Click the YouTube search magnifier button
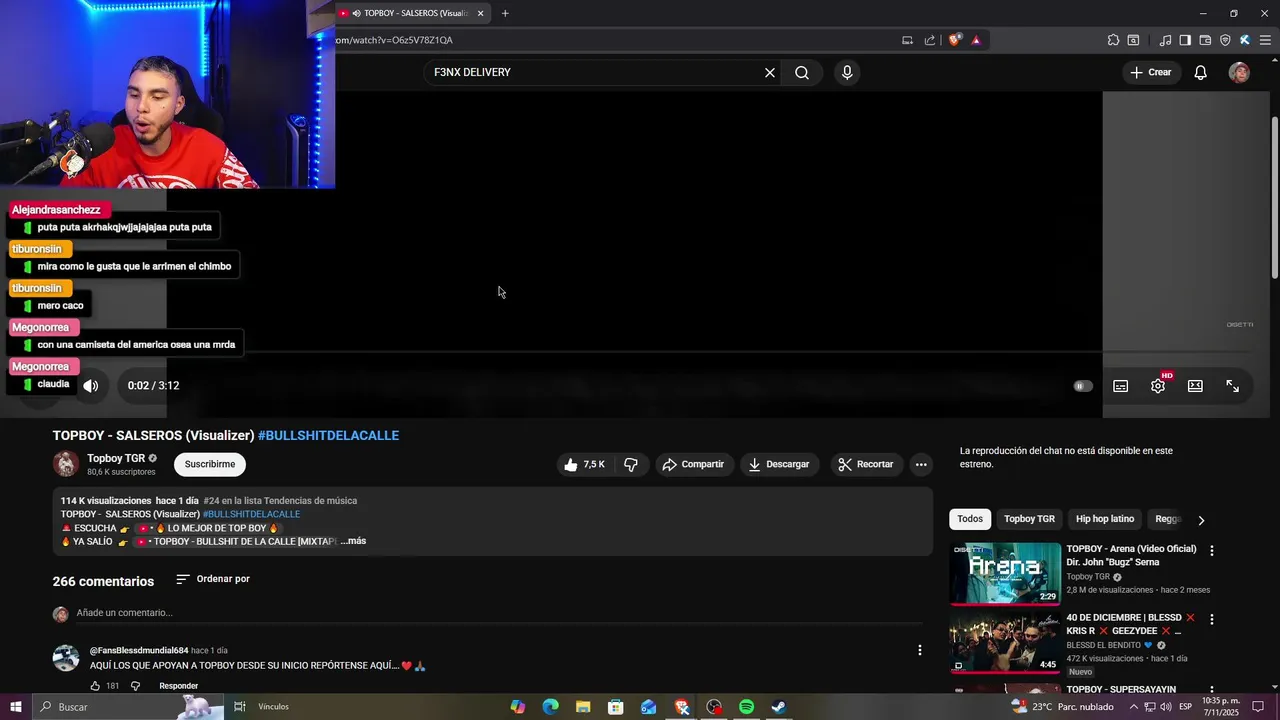This screenshot has width=1280, height=720. (802, 72)
